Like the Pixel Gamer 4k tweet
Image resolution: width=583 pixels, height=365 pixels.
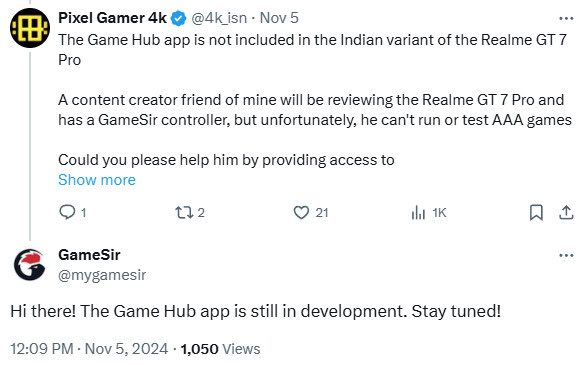pyautogui.click(x=301, y=213)
